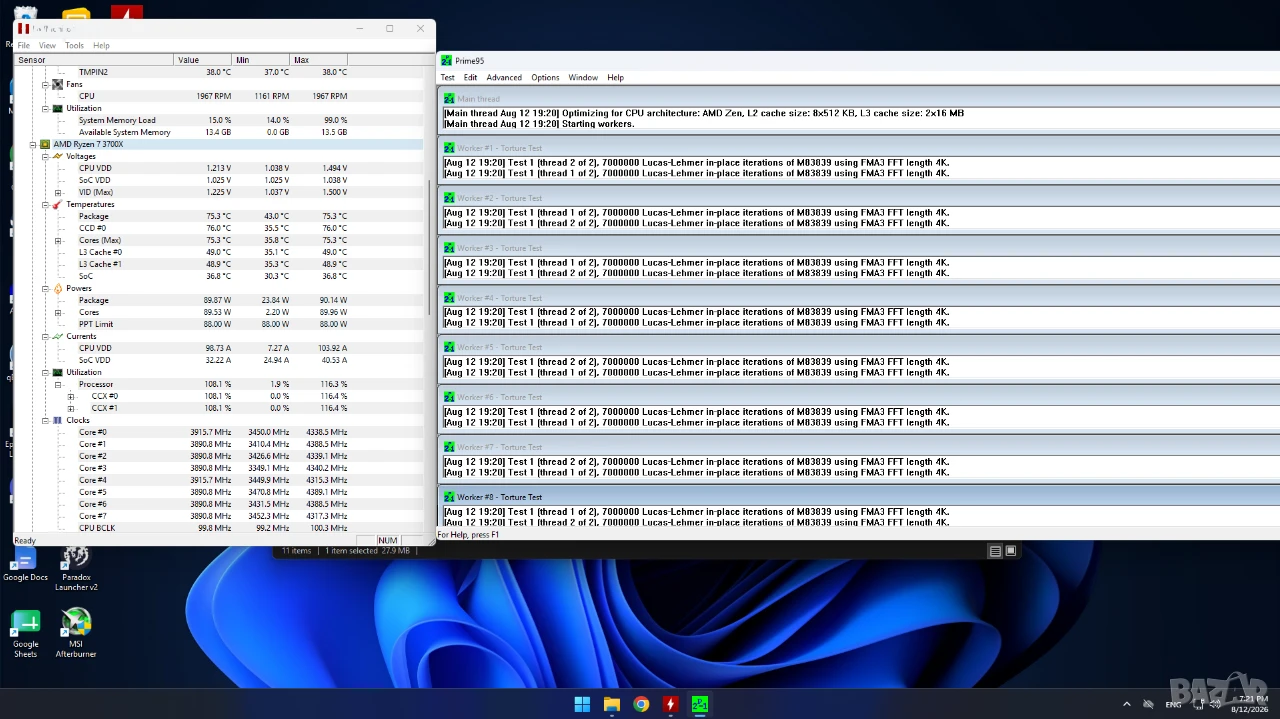The width and height of the screenshot is (1280, 719).
Task: Click the Sensor column header
Action: (x=94, y=60)
